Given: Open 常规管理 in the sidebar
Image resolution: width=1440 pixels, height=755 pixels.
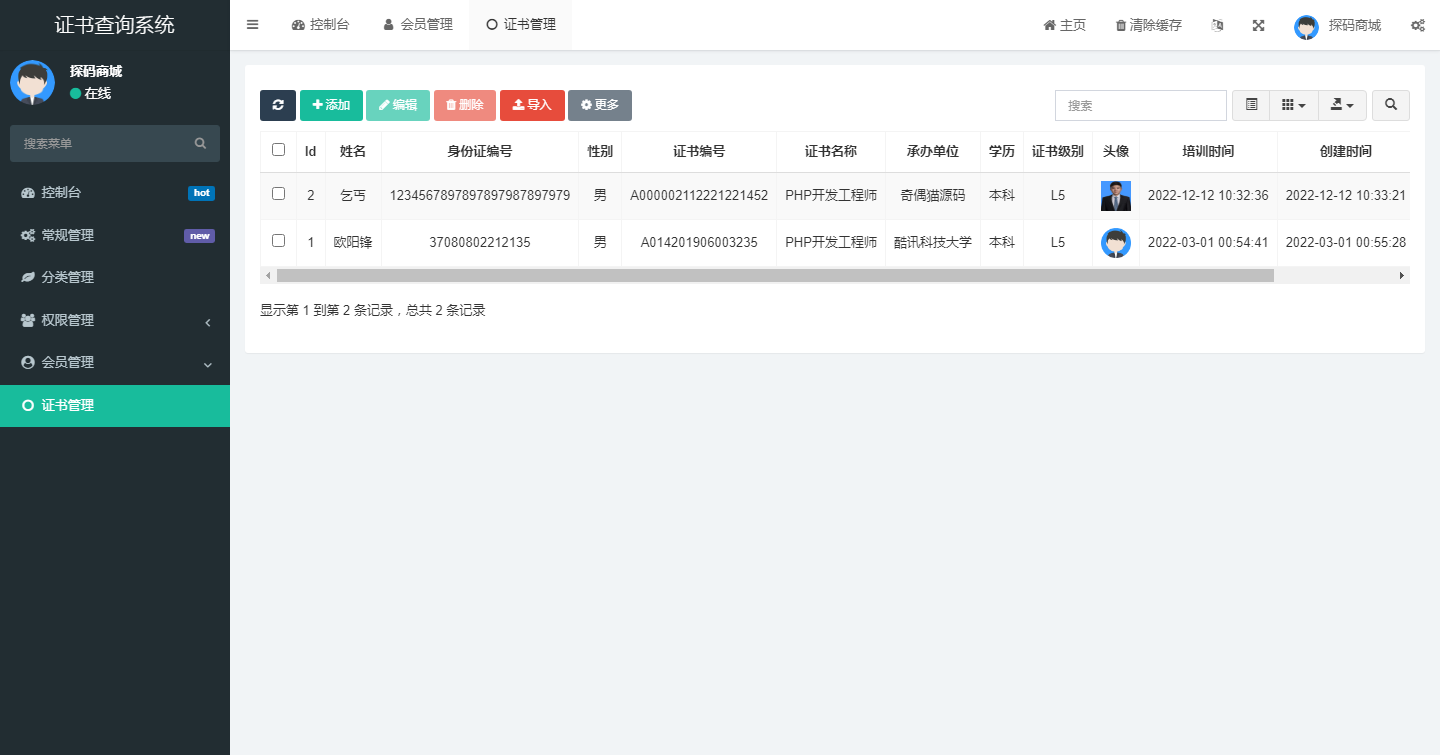Looking at the screenshot, I should click(x=115, y=236).
